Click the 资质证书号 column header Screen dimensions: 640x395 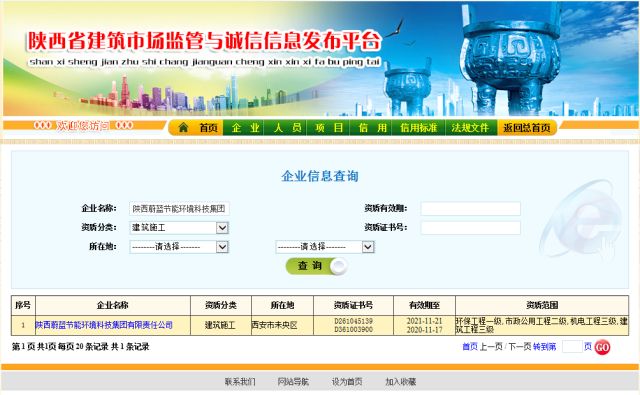click(353, 305)
